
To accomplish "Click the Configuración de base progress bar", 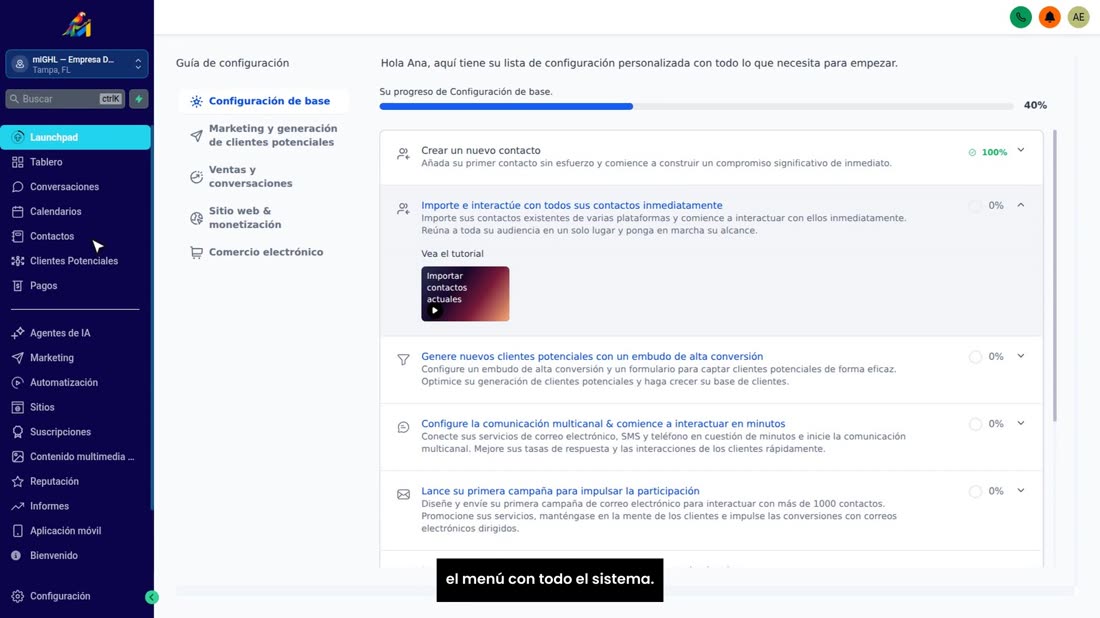I will coord(696,107).
